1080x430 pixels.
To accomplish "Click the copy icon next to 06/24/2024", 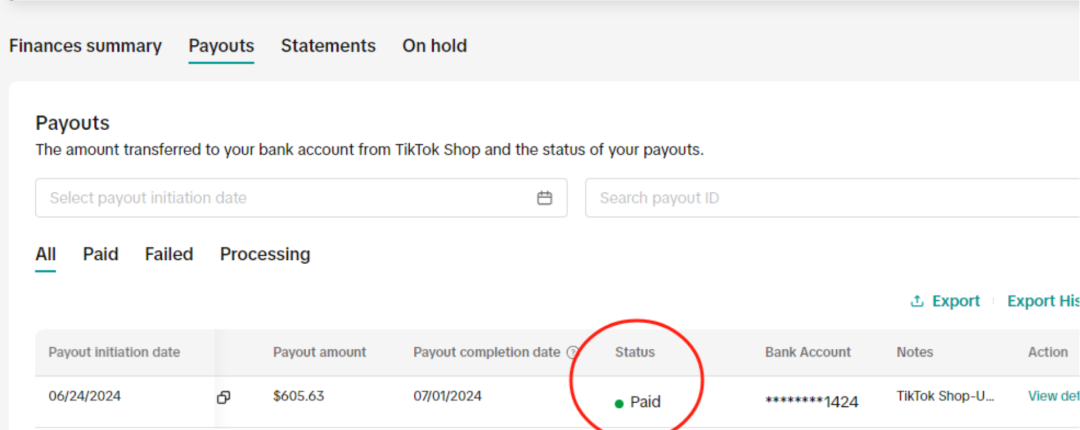I will click(x=223, y=397).
